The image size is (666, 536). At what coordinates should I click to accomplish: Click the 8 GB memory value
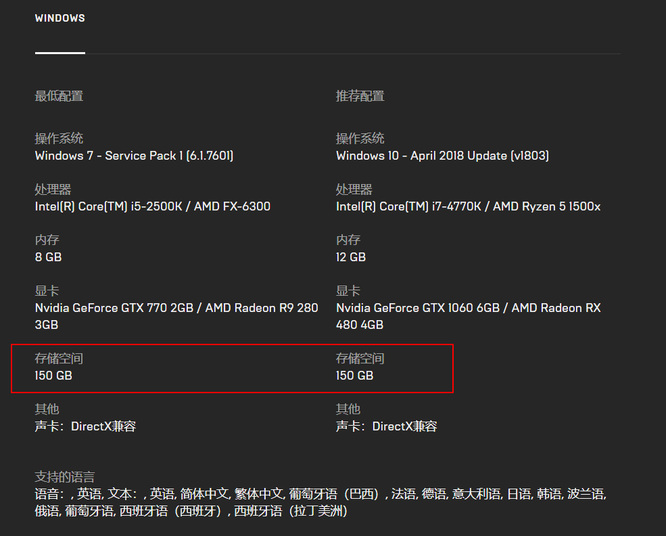[49, 257]
